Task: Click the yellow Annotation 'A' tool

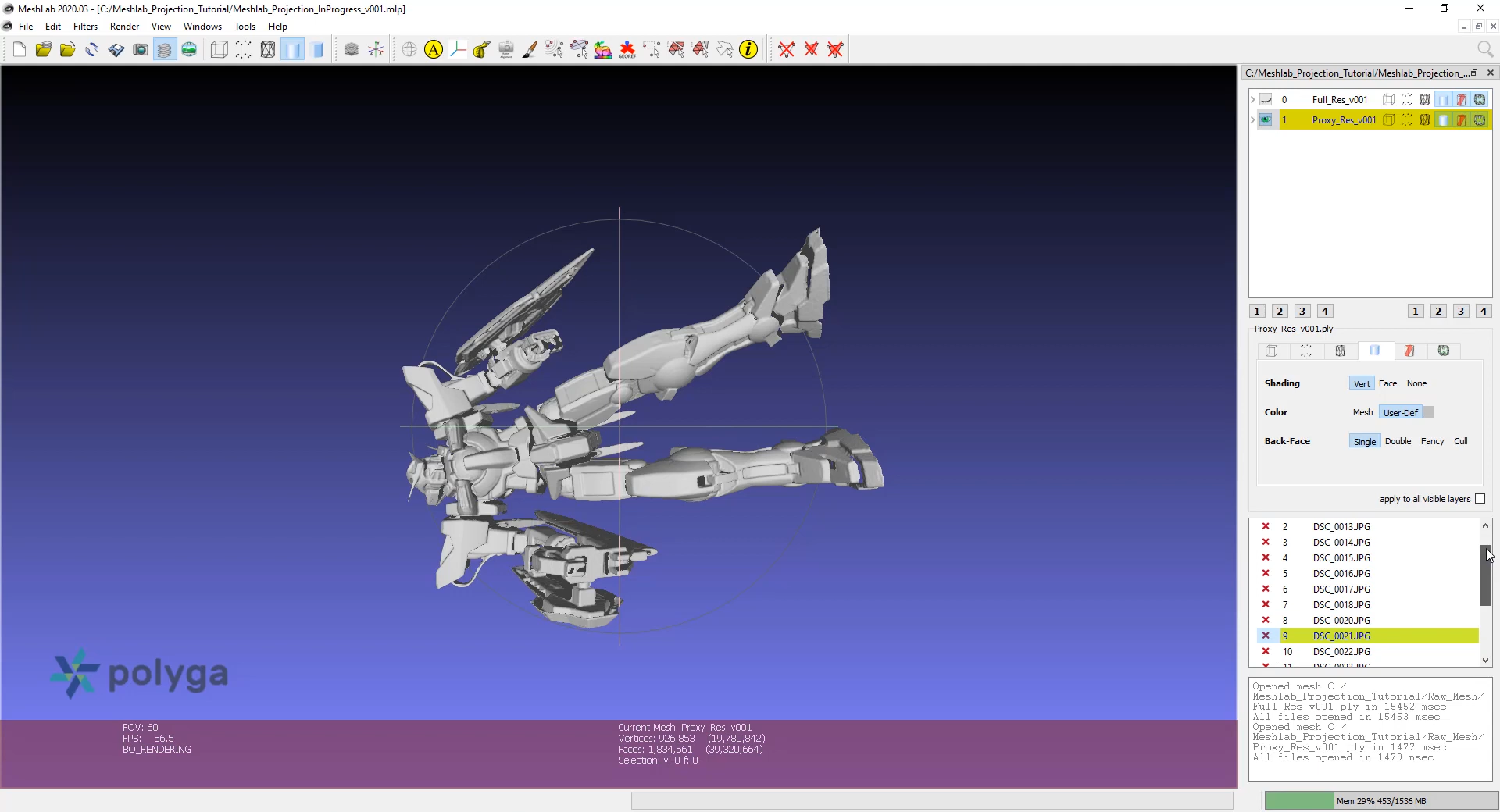Action: coord(434,50)
